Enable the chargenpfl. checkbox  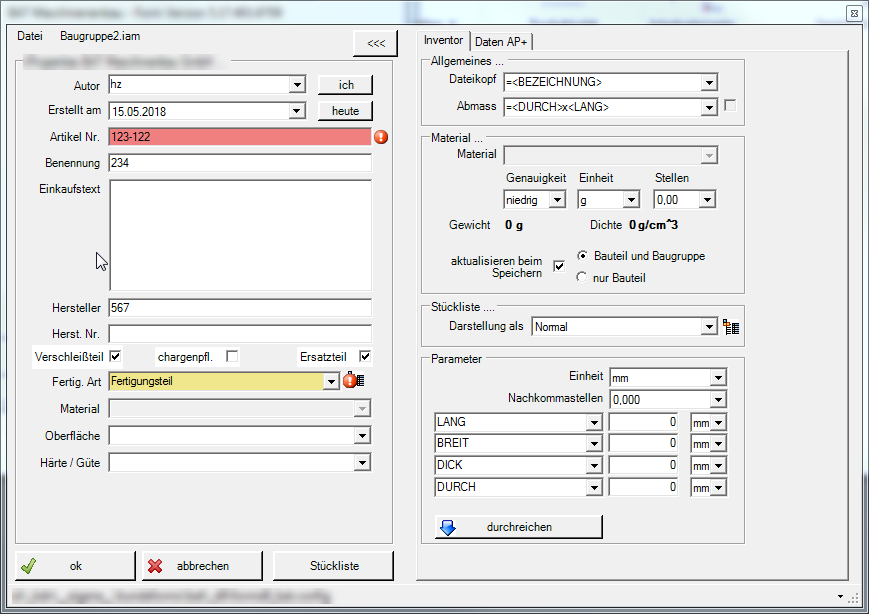(x=232, y=356)
